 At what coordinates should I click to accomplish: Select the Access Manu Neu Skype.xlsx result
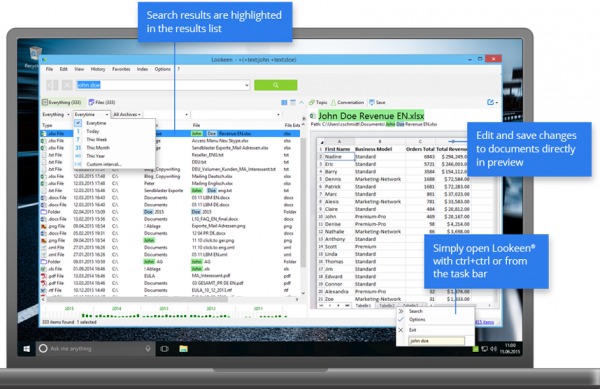coord(170,141)
